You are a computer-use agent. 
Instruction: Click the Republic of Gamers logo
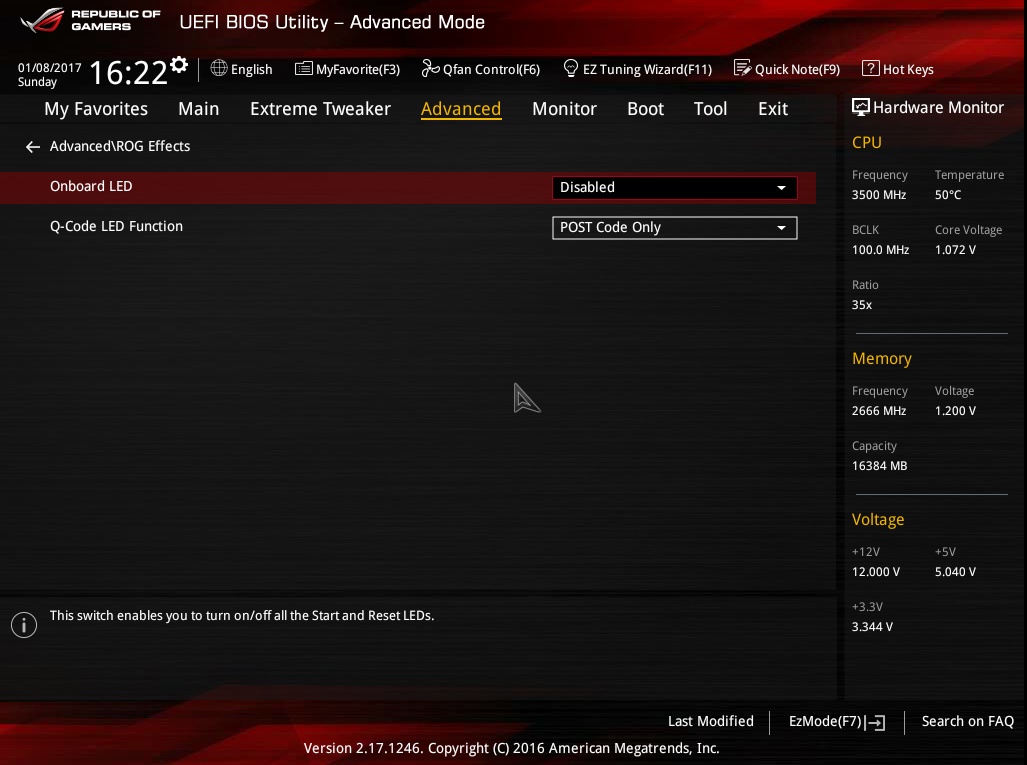point(91,20)
